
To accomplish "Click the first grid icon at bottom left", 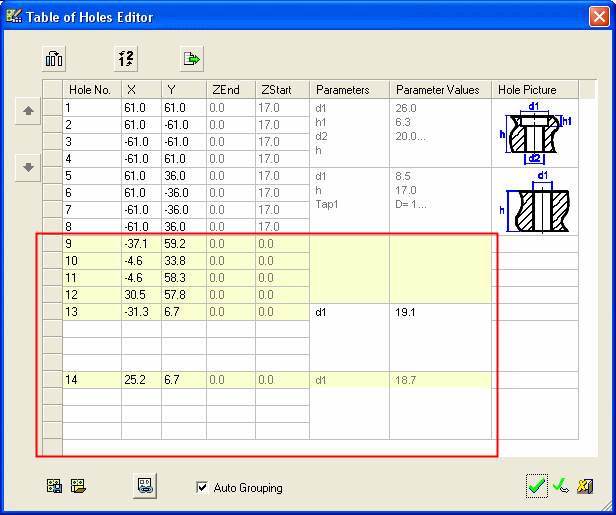I will [54, 487].
